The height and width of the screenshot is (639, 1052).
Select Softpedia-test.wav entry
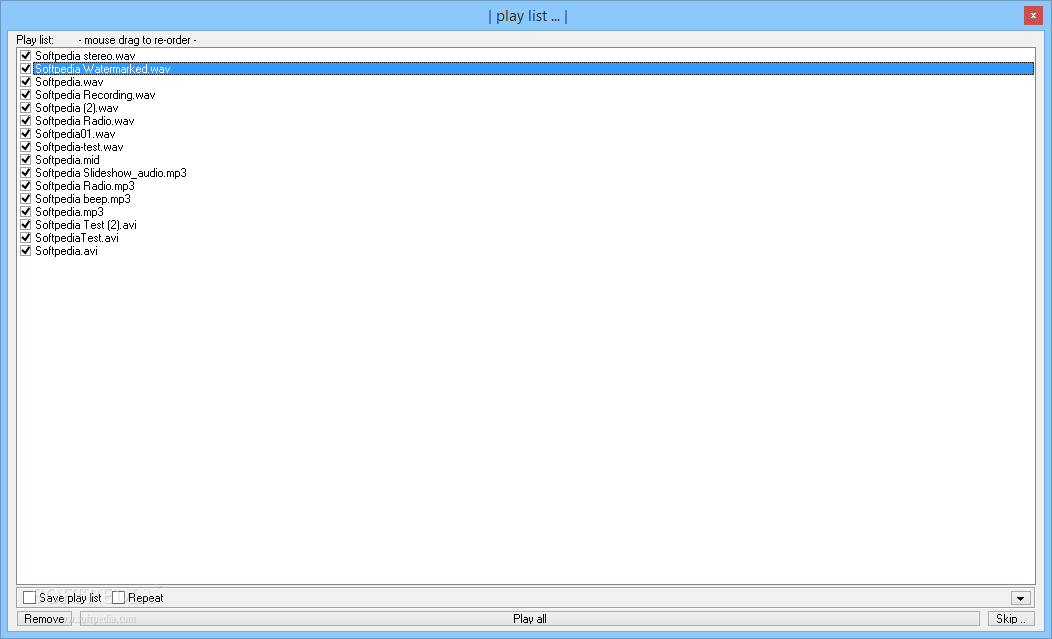click(x=79, y=146)
